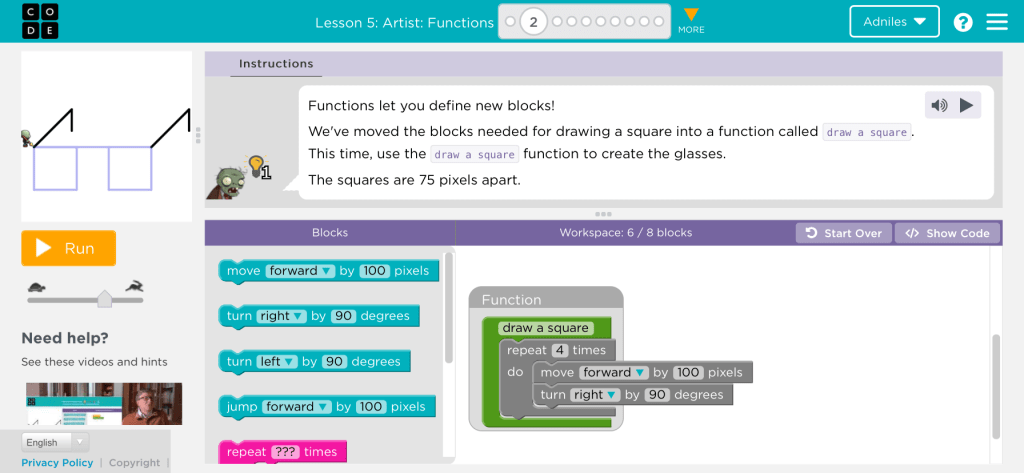Click the orange MORE arrow icon
The image size is (1024, 473).
pos(691,15)
